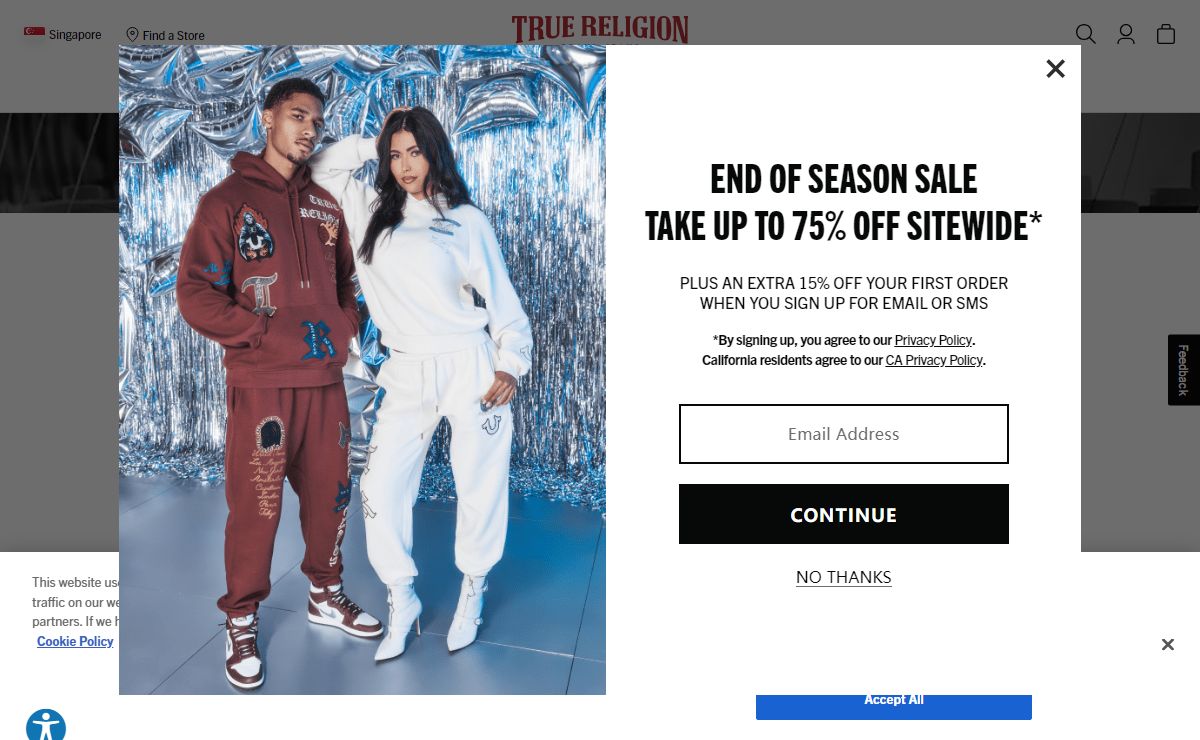Image resolution: width=1200 pixels, height=740 pixels.
Task: Click the CONTINUE button
Action: click(844, 514)
